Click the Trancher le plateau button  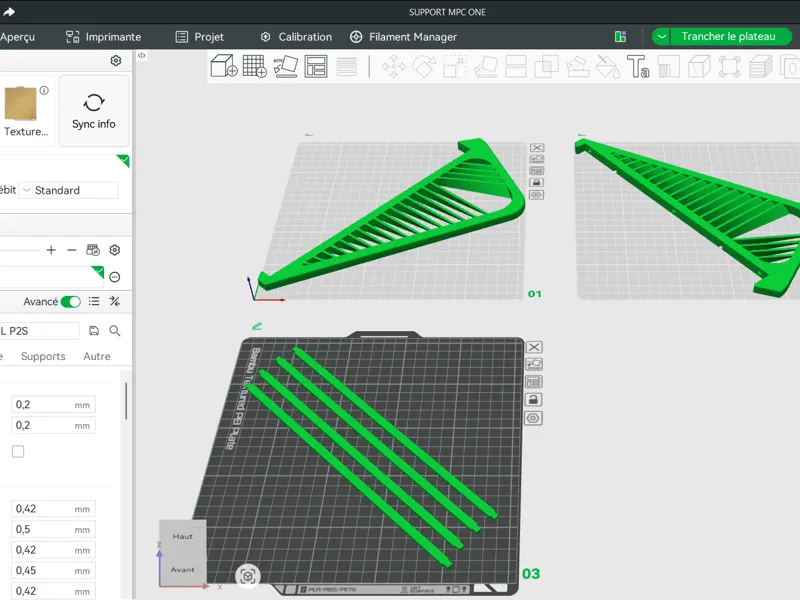point(729,37)
